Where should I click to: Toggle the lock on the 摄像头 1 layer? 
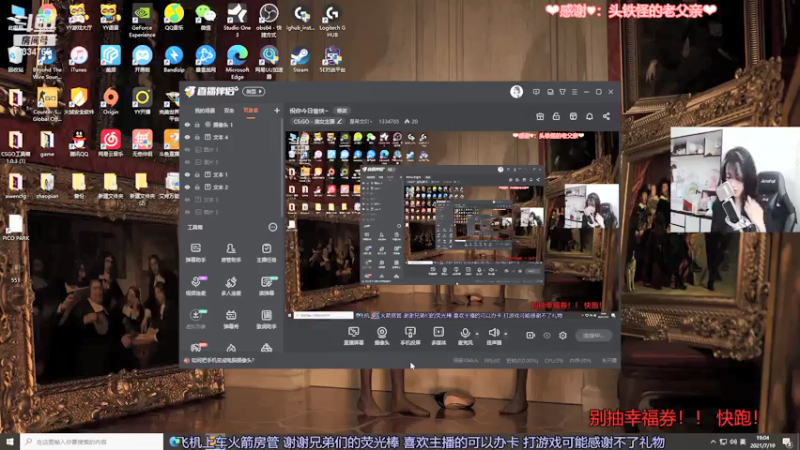pyautogui.click(x=197, y=124)
